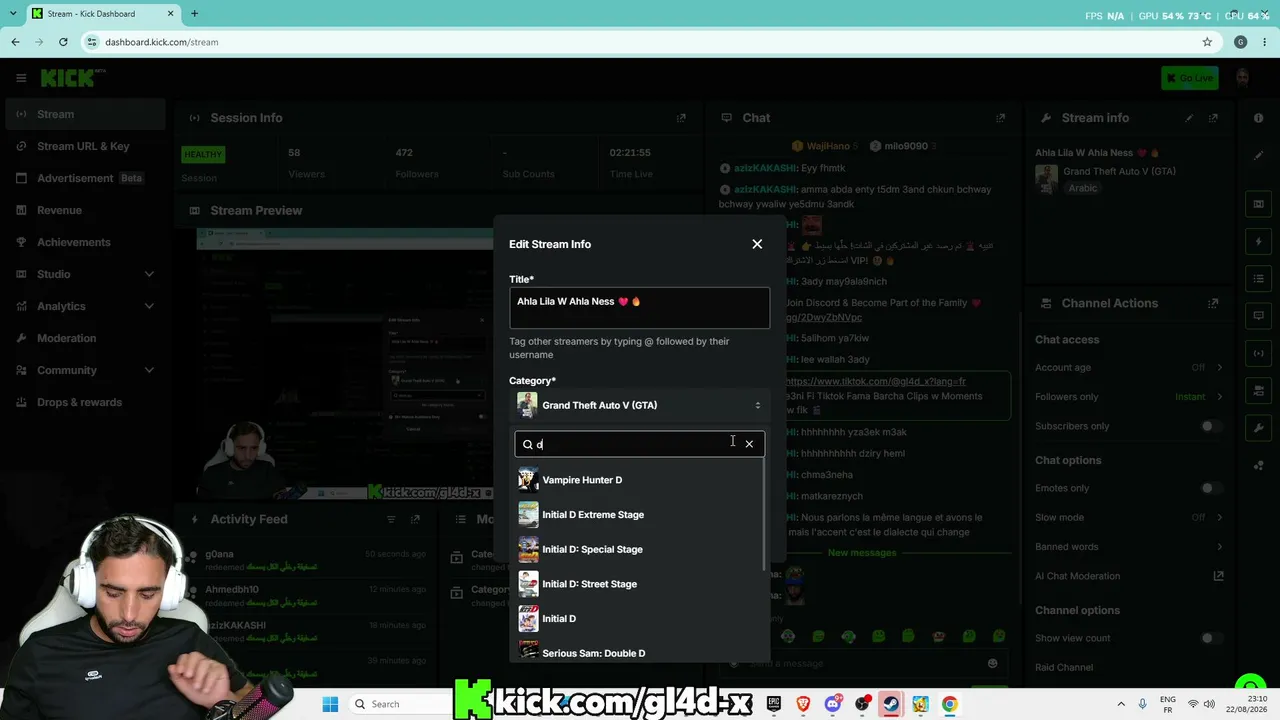This screenshot has height=720, width=1280.
Task: Clear the category search field
Action: click(749, 444)
